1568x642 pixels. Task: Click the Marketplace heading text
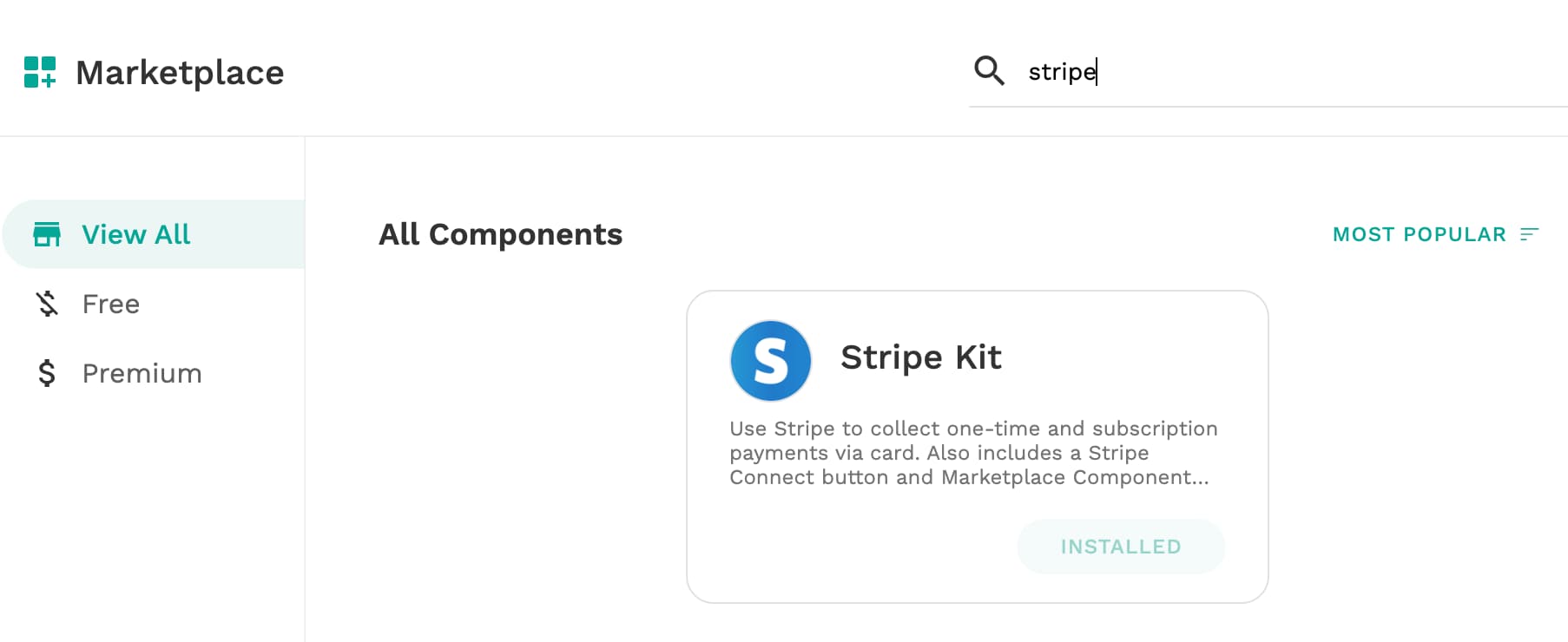click(180, 73)
